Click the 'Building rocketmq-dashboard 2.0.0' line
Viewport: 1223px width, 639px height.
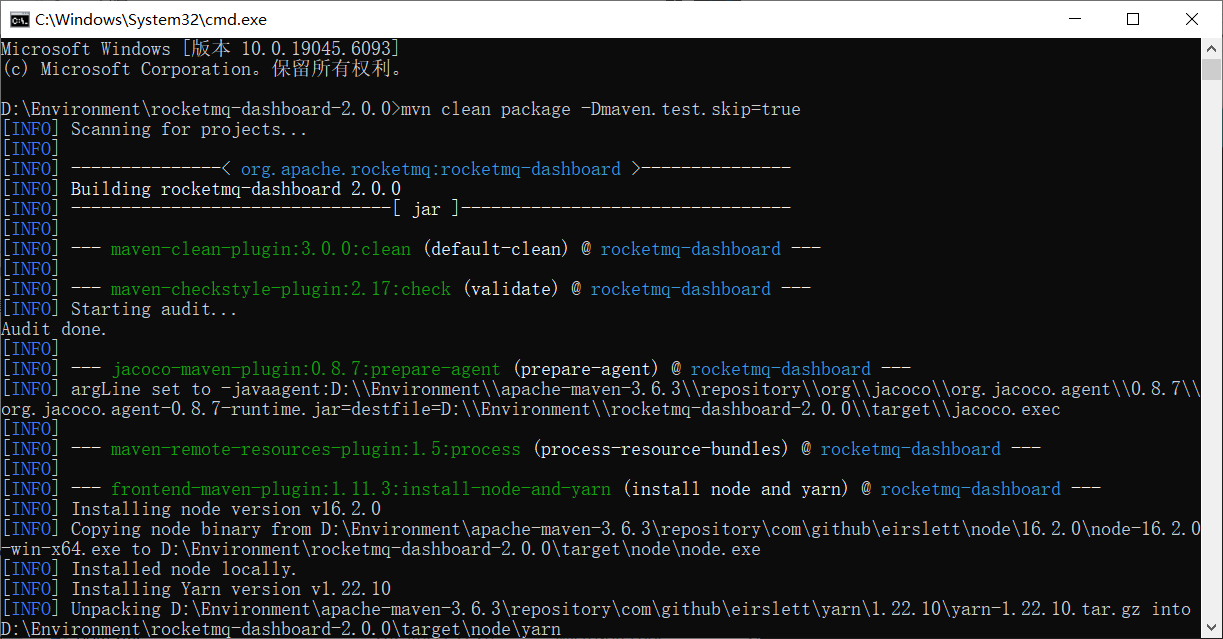pos(235,189)
